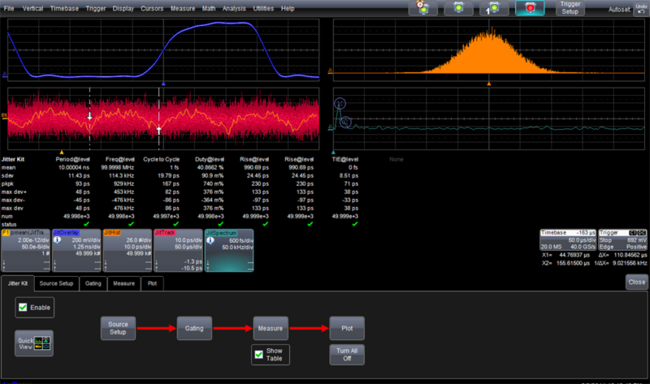Click the Single trigger button marked 1
The height and width of the screenshot is (384, 650).
coord(494,8)
